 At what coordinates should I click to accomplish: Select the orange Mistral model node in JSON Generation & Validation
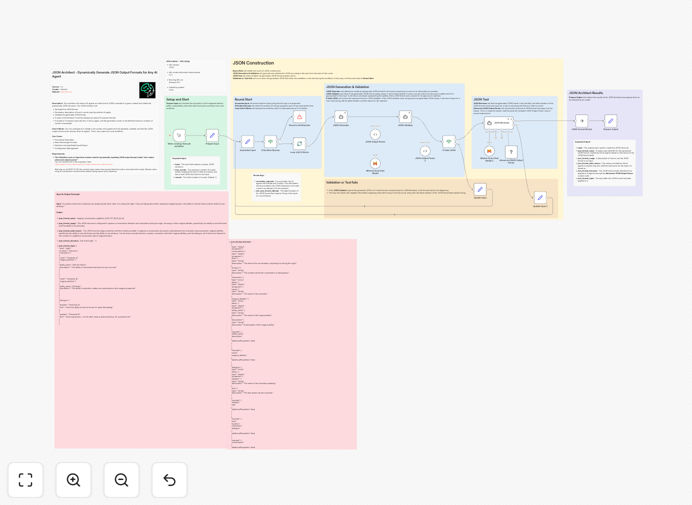(375, 163)
